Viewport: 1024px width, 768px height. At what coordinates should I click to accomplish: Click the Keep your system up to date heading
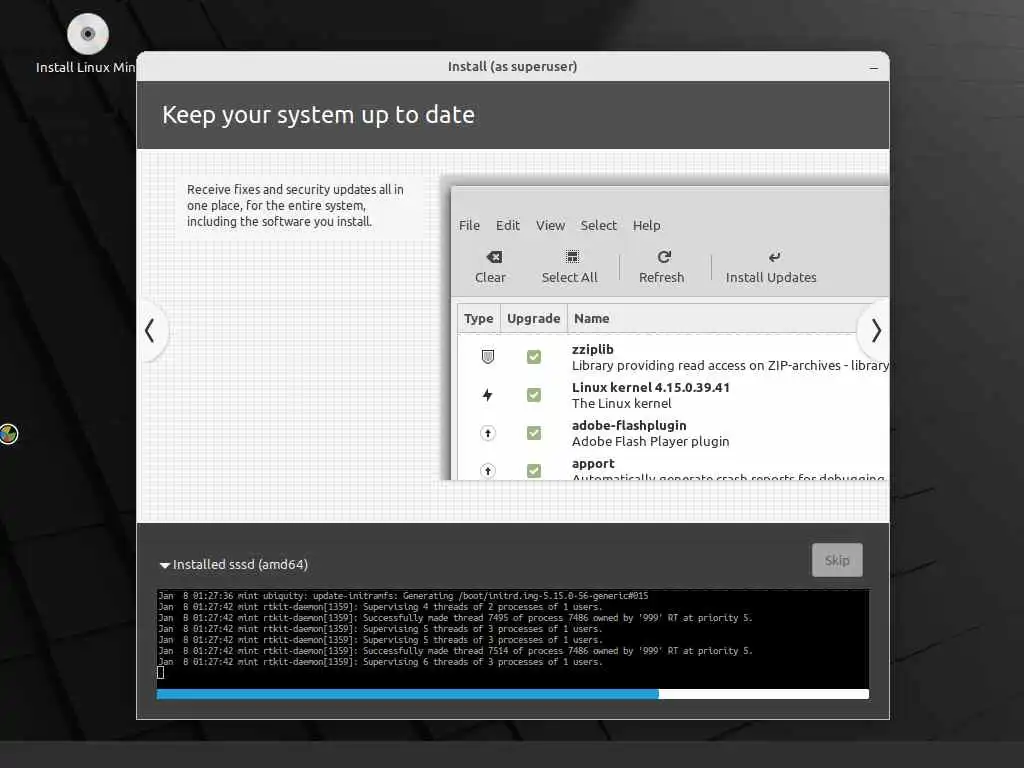[x=318, y=115]
